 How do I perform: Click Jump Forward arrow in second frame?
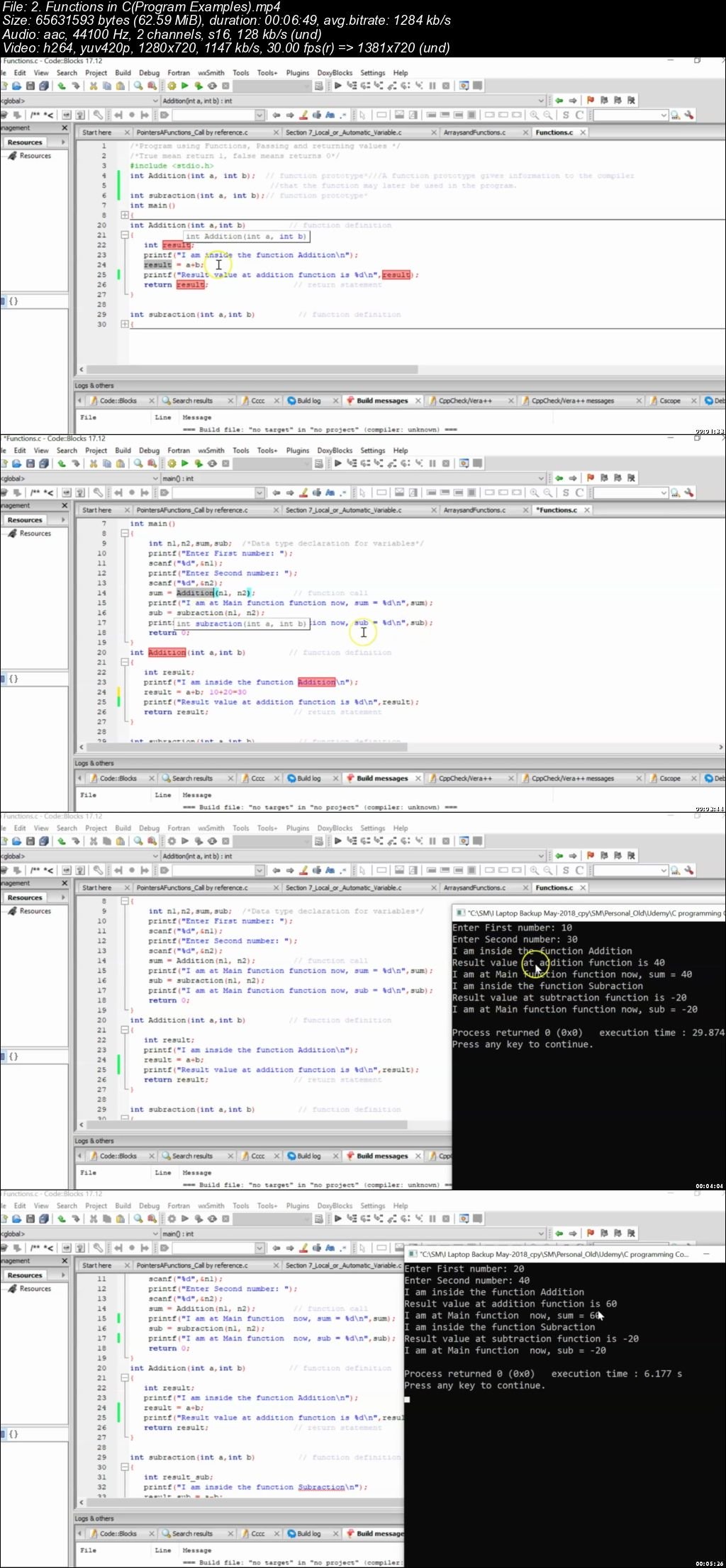573,478
